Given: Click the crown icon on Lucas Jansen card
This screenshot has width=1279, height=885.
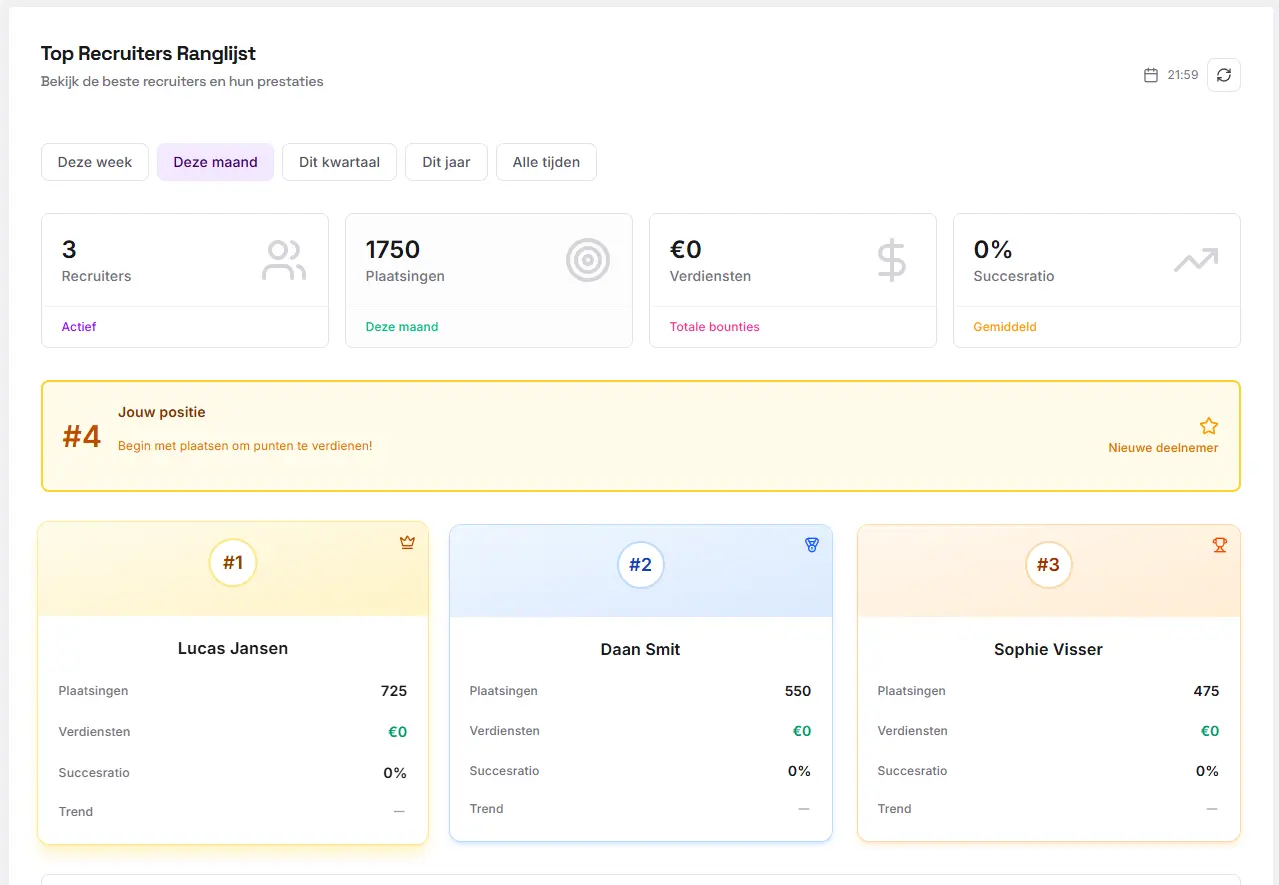Looking at the screenshot, I should pyautogui.click(x=407, y=543).
